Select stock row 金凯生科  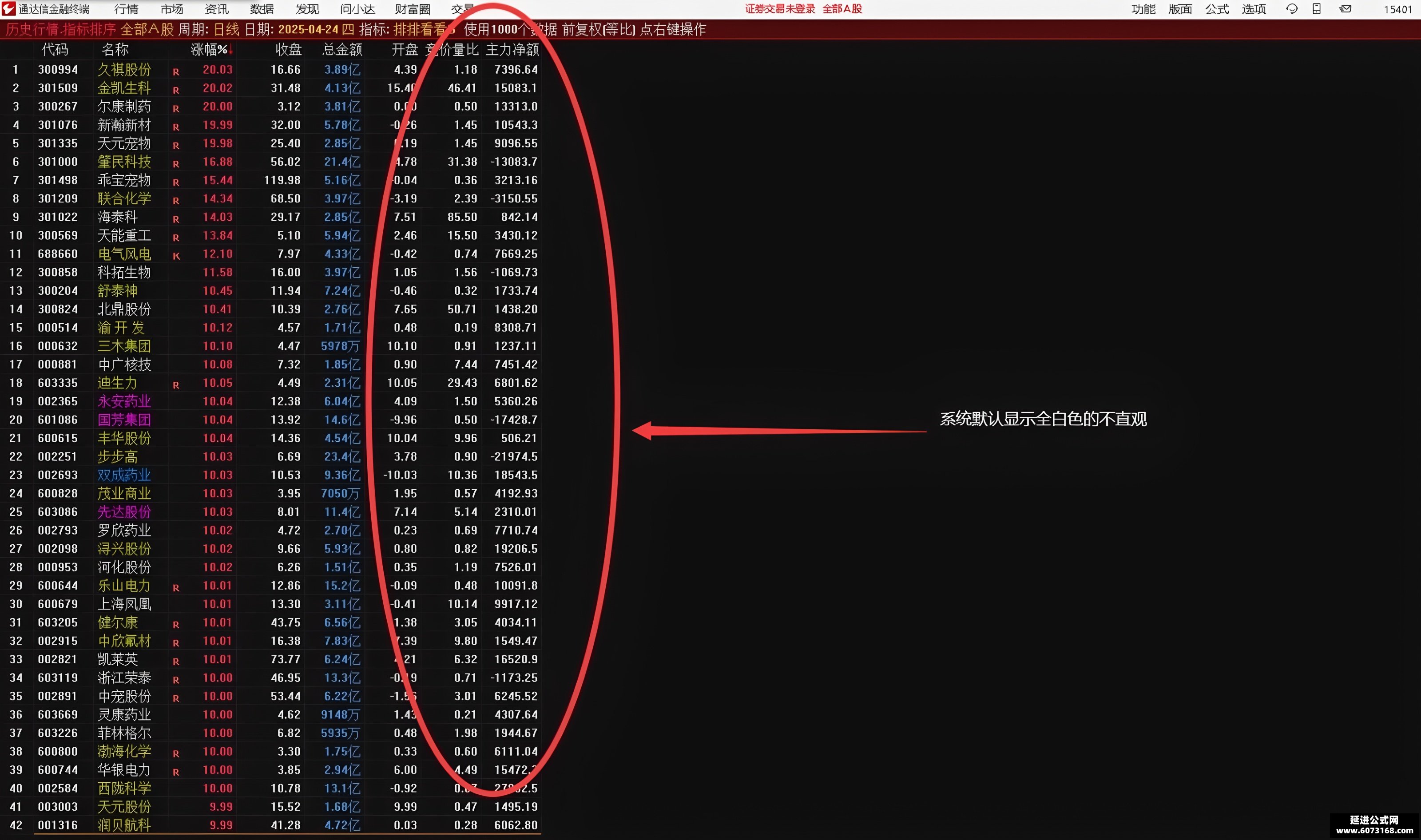click(x=270, y=88)
